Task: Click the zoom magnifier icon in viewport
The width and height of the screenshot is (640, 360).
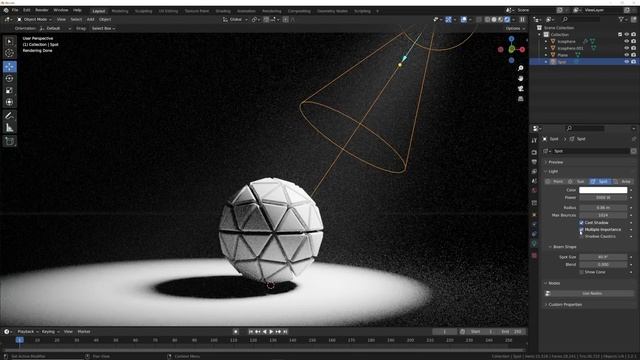Action: pos(520,68)
